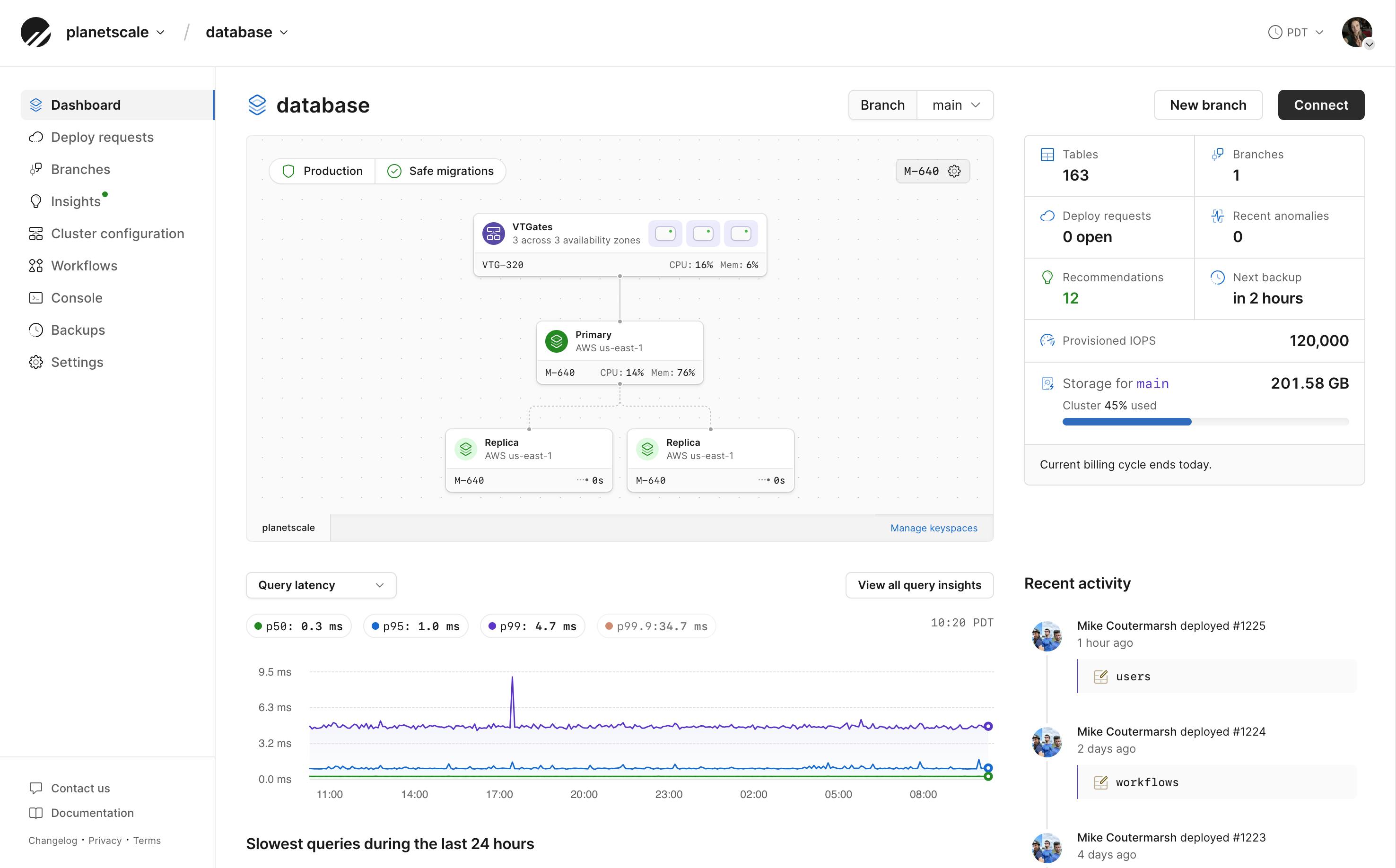
Task: Open the users deploy change entry
Action: (1217, 676)
